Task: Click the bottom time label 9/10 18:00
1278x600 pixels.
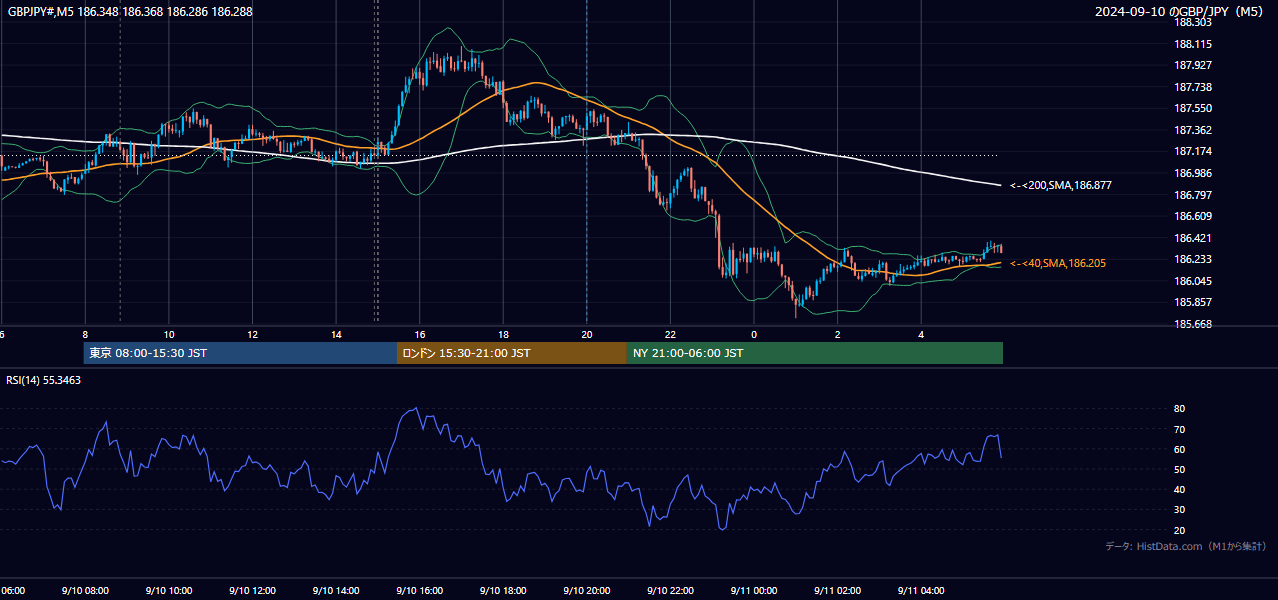Action: [x=503, y=591]
